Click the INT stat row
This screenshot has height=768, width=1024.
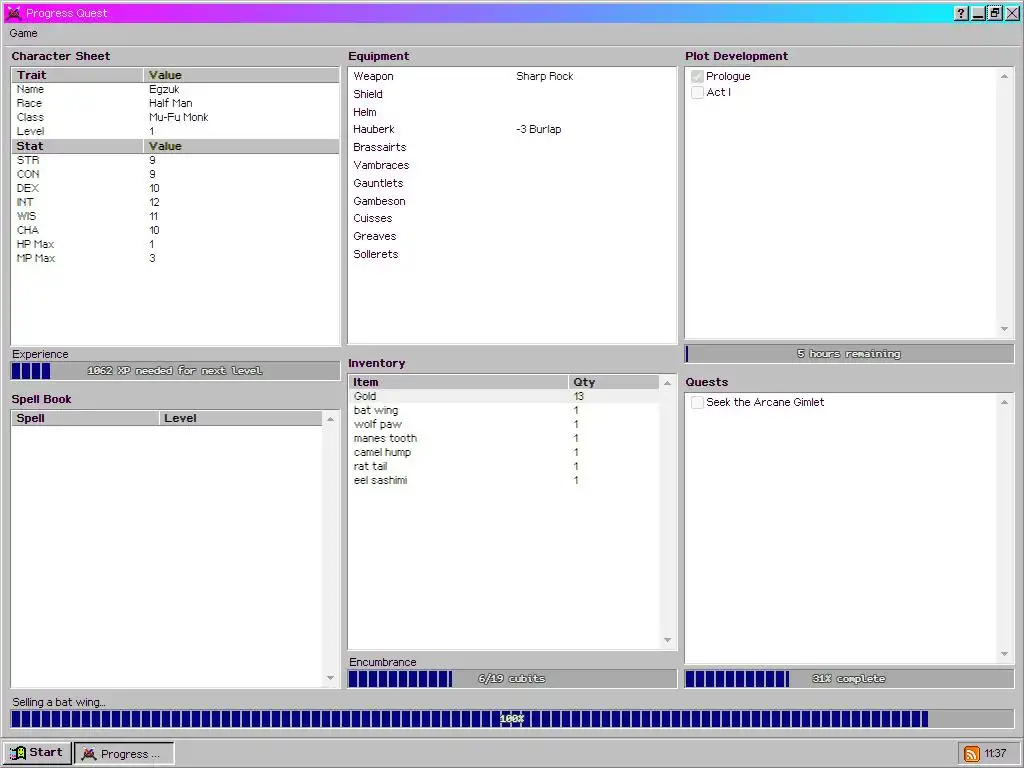[x=175, y=202]
